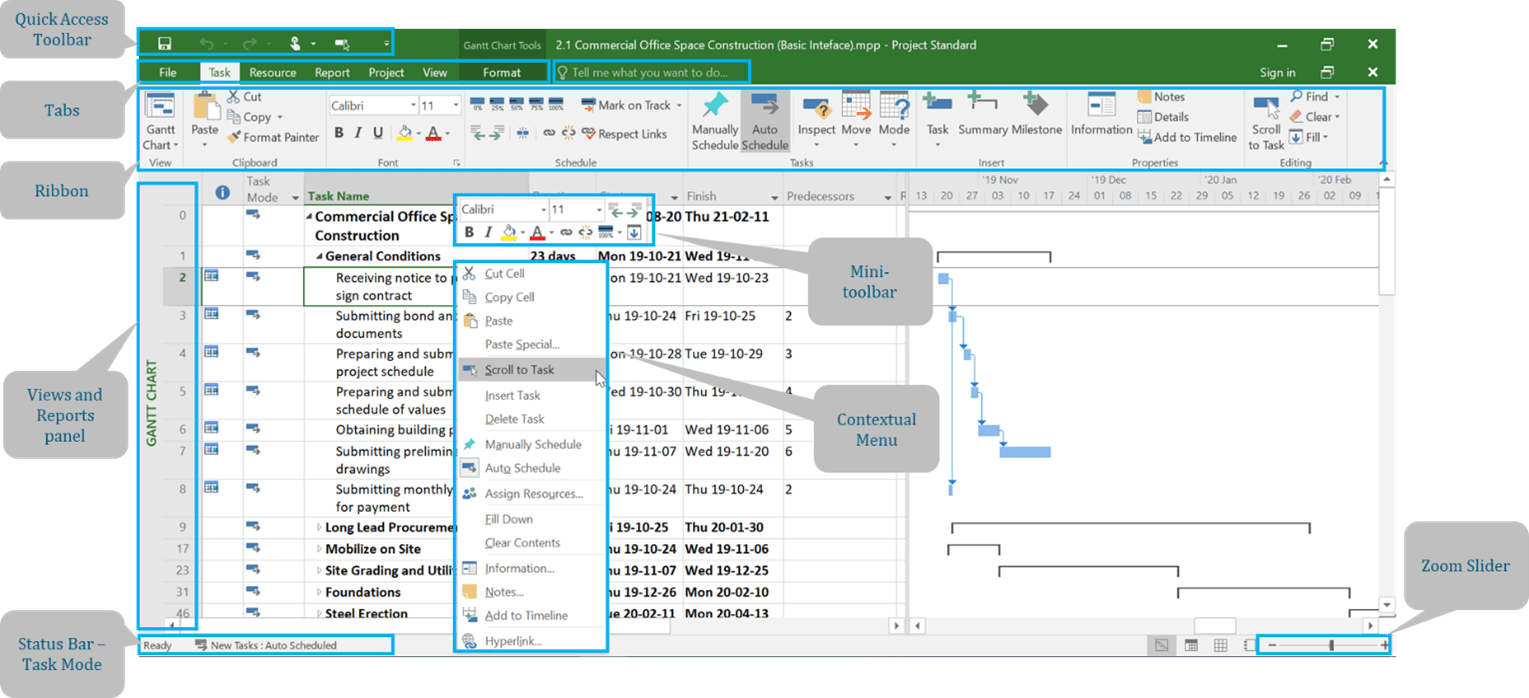This screenshot has height=698, width=1529.
Task: Click the 50% complete progress icon
Action: (517, 105)
